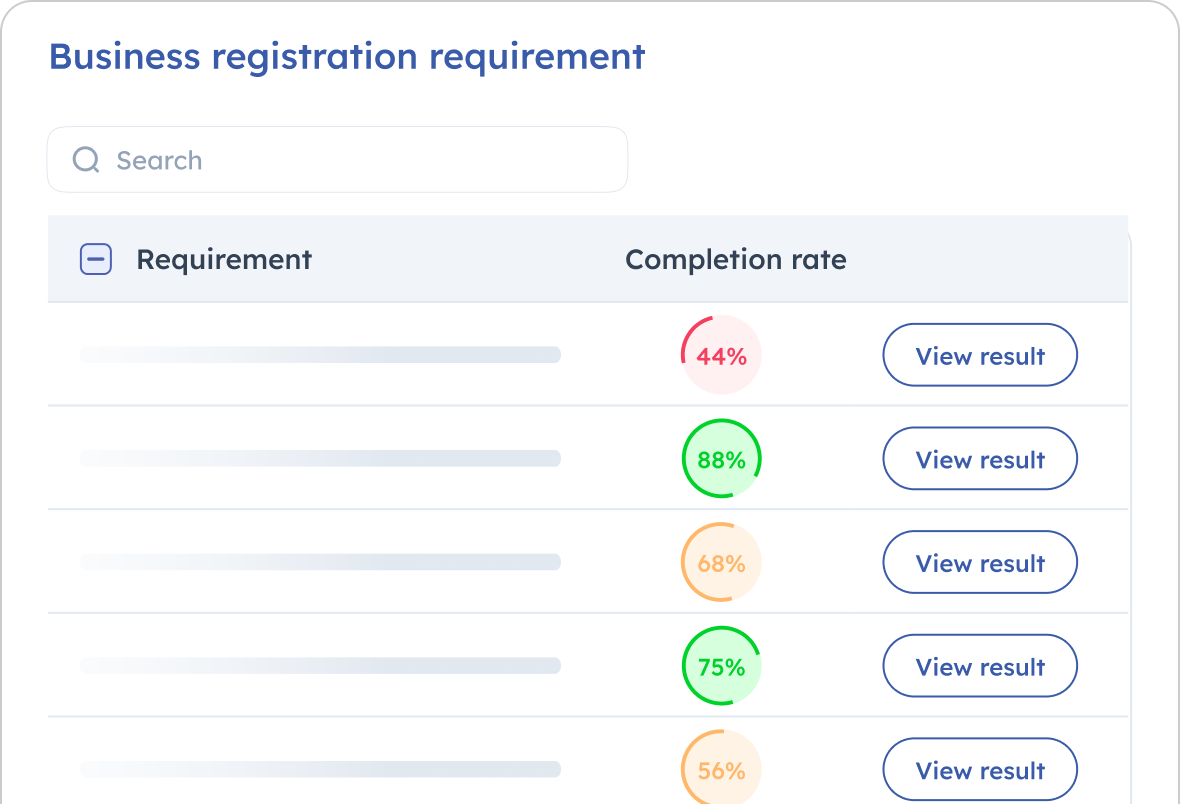1180x804 pixels.
Task: Click the 88% green completion rate circle
Action: [x=720, y=458]
